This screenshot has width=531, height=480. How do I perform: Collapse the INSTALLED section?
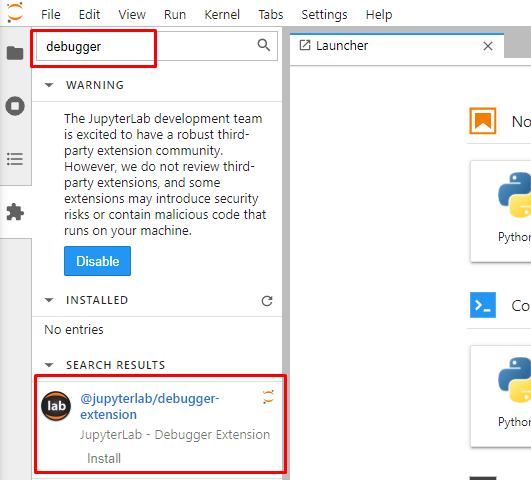coord(49,300)
